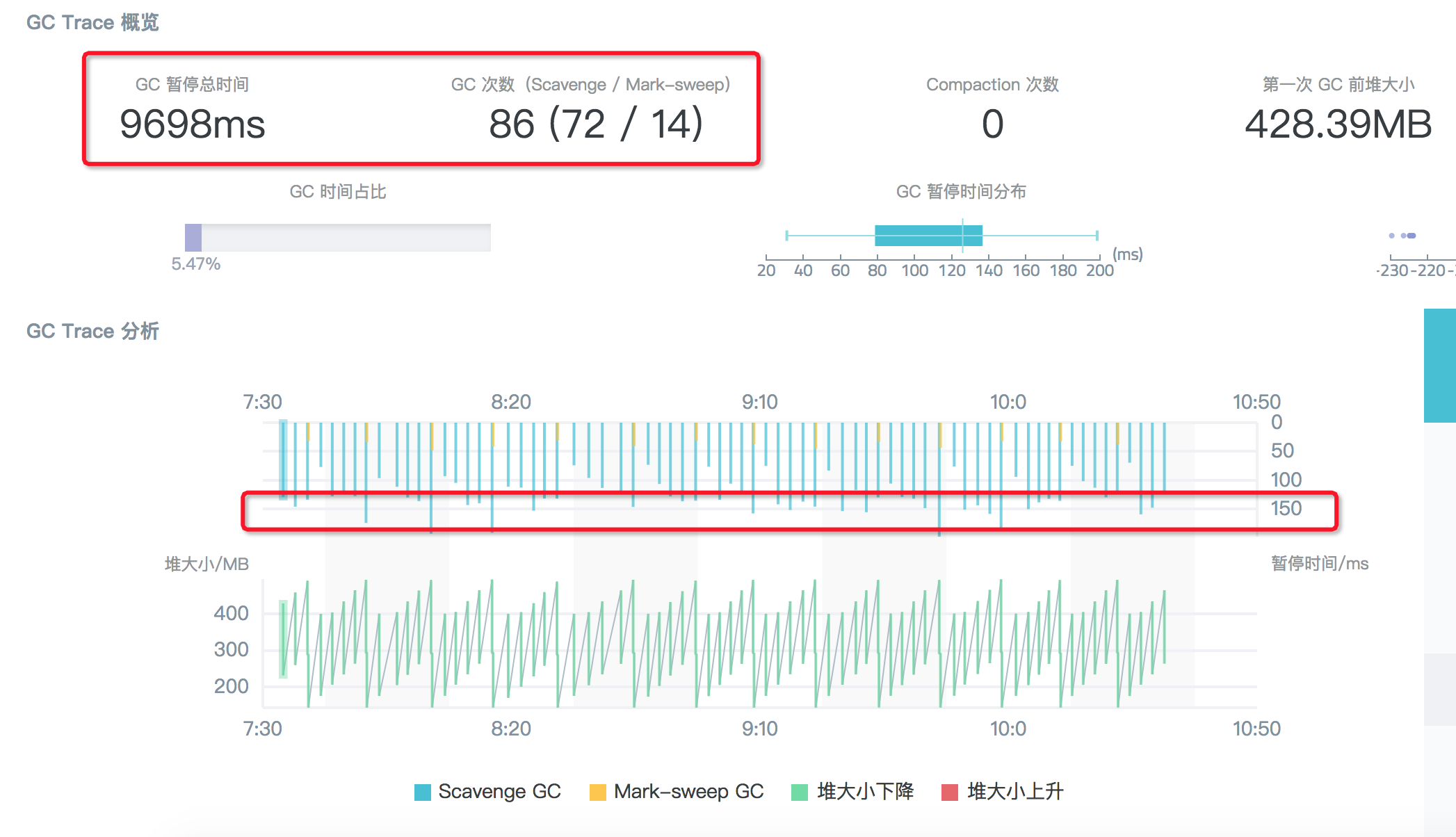Click the red 堆大小上升 legend swatch

[950, 793]
